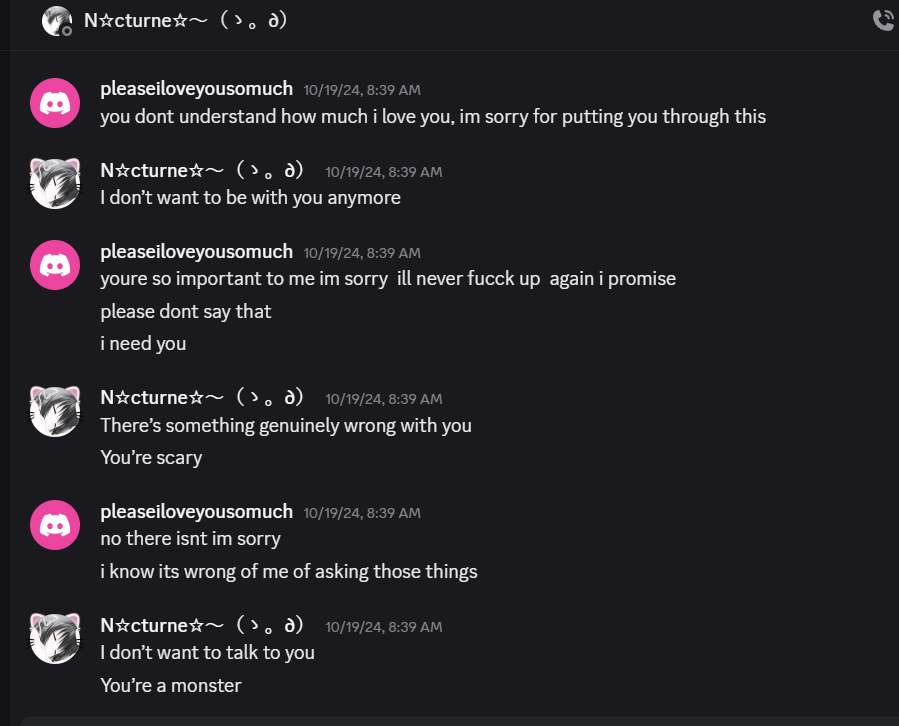Start a voice call with the phone icon
Screen dimensions: 899x726
884,21
